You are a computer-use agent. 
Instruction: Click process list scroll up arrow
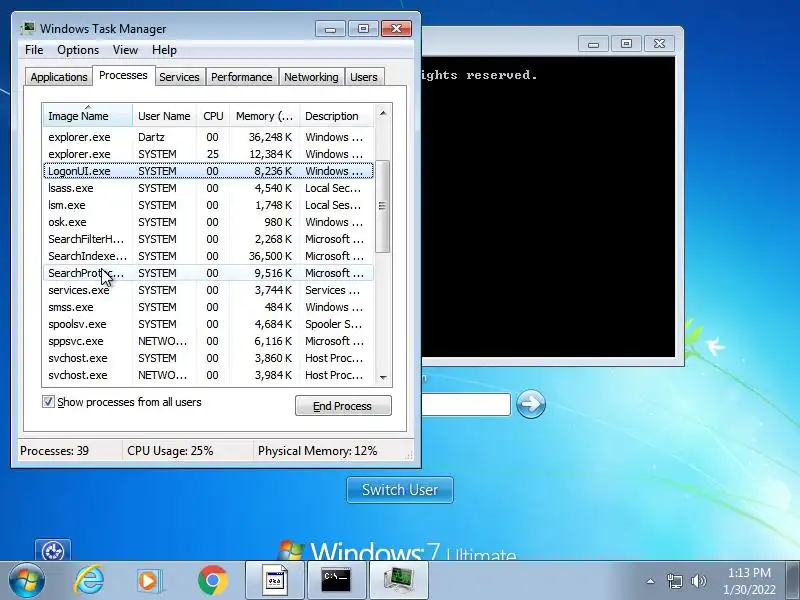click(x=383, y=113)
